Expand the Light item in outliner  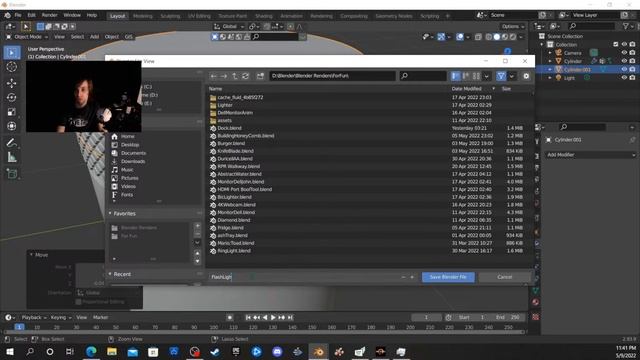click(550, 78)
